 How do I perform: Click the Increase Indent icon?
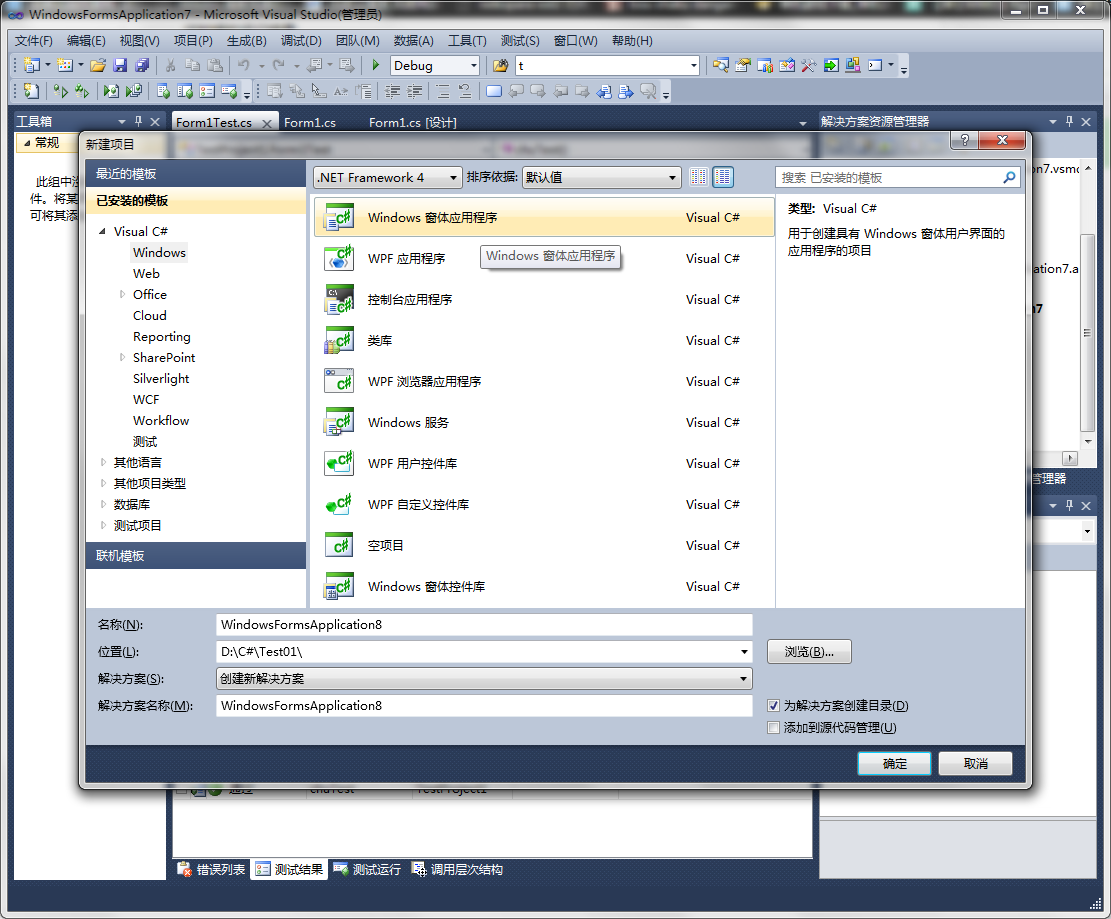click(414, 91)
